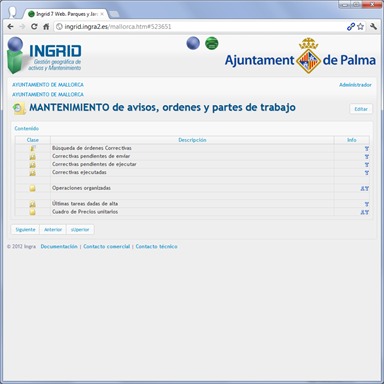Open the Contacto técnico link
384x384 pixels.
point(156,247)
